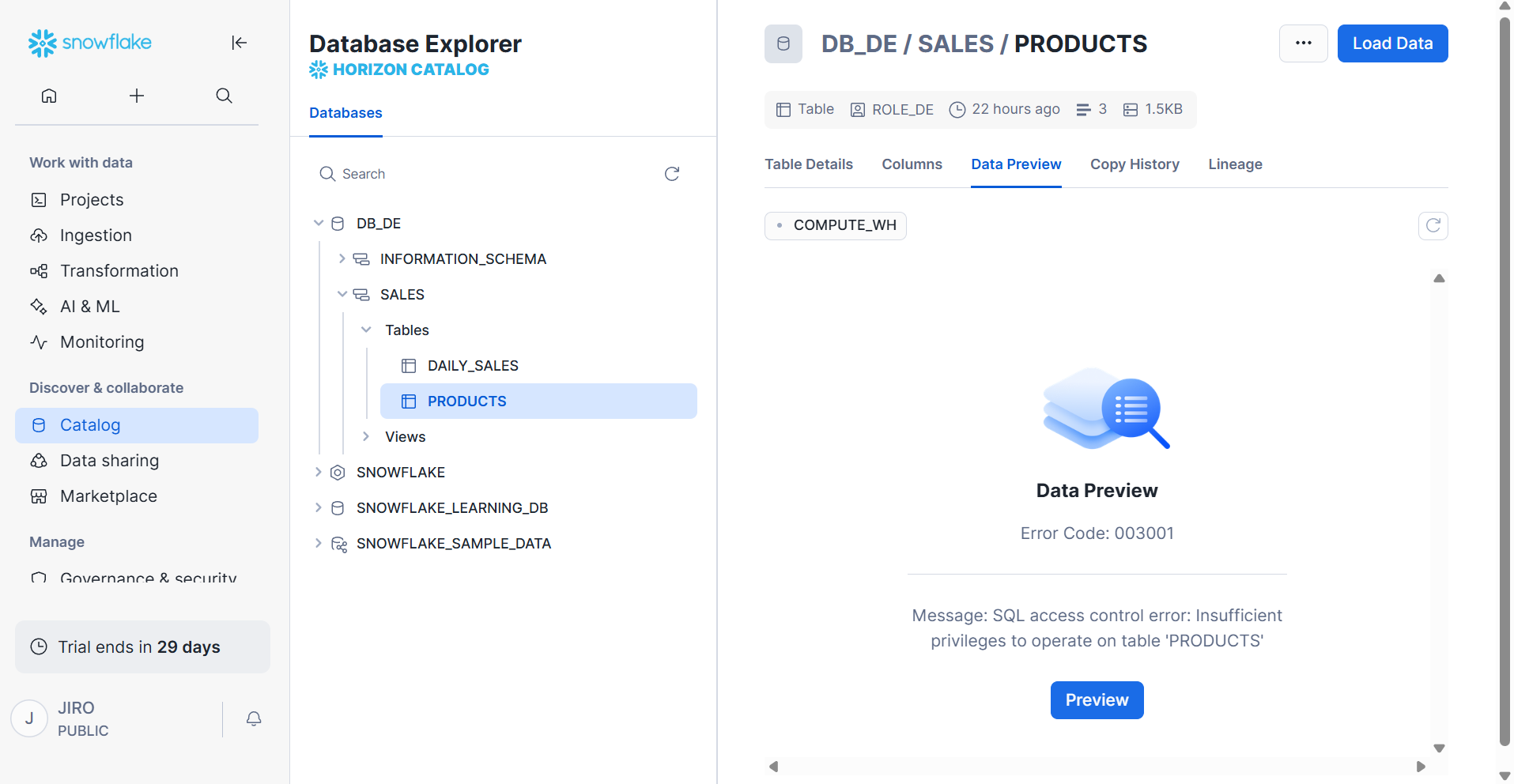Click the Home icon in sidebar

click(x=49, y=96)
